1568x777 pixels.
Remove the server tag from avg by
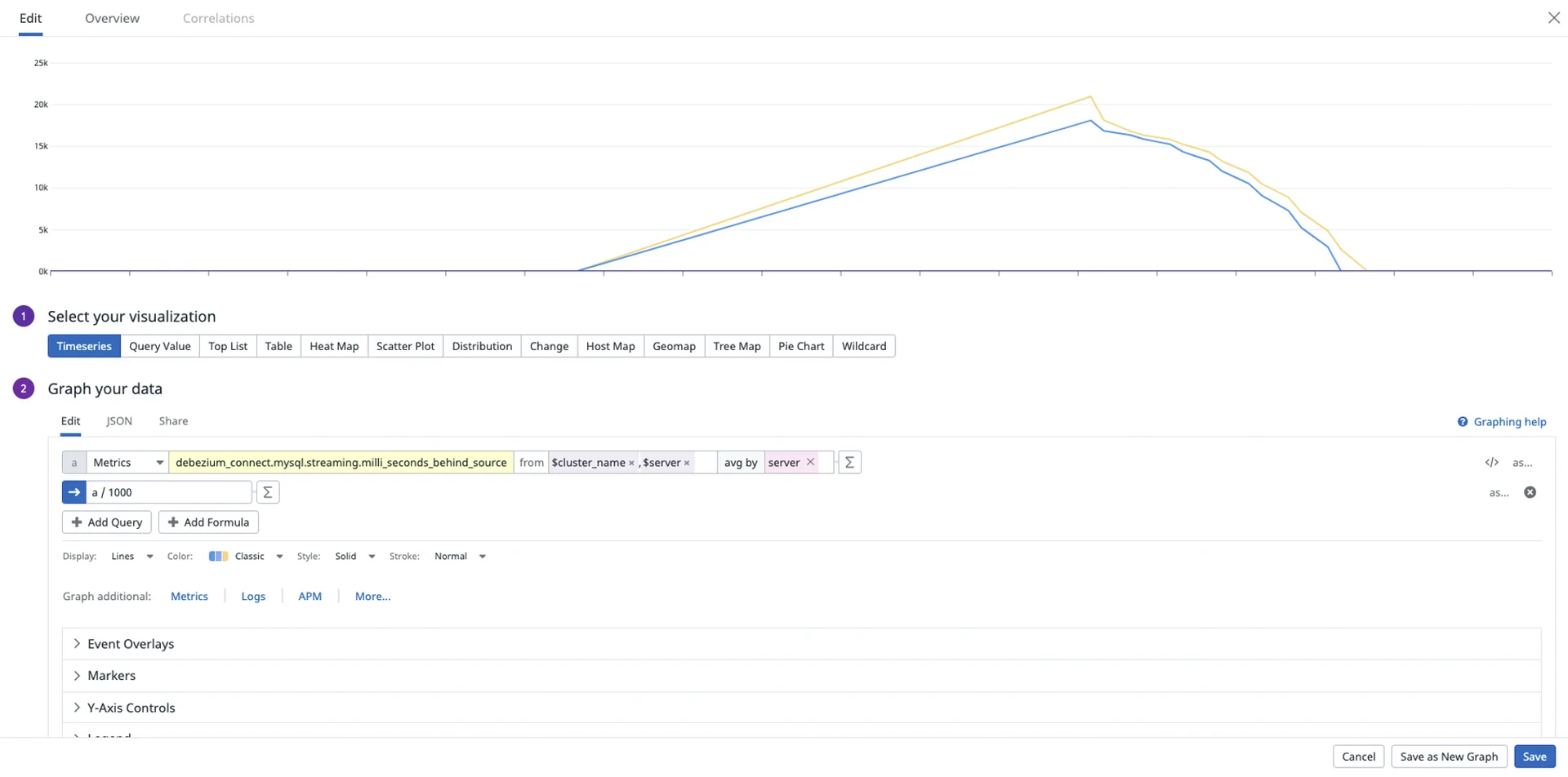click(x=810, y=462)
